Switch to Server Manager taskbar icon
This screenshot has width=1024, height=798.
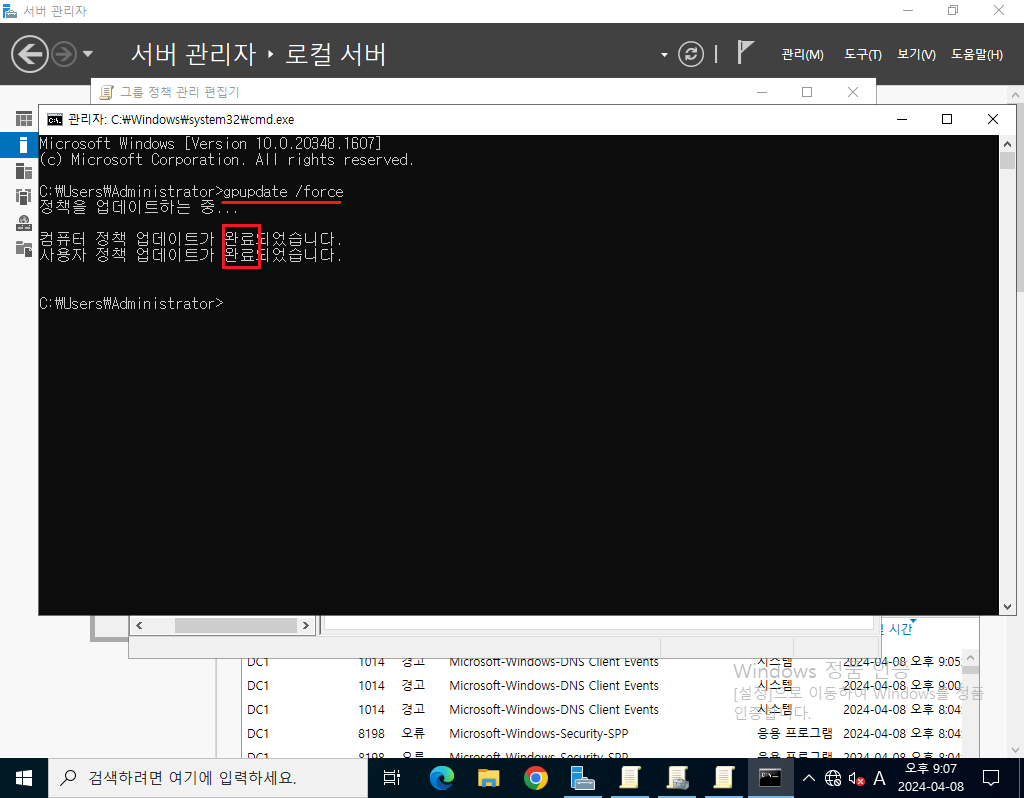[583, 778]
